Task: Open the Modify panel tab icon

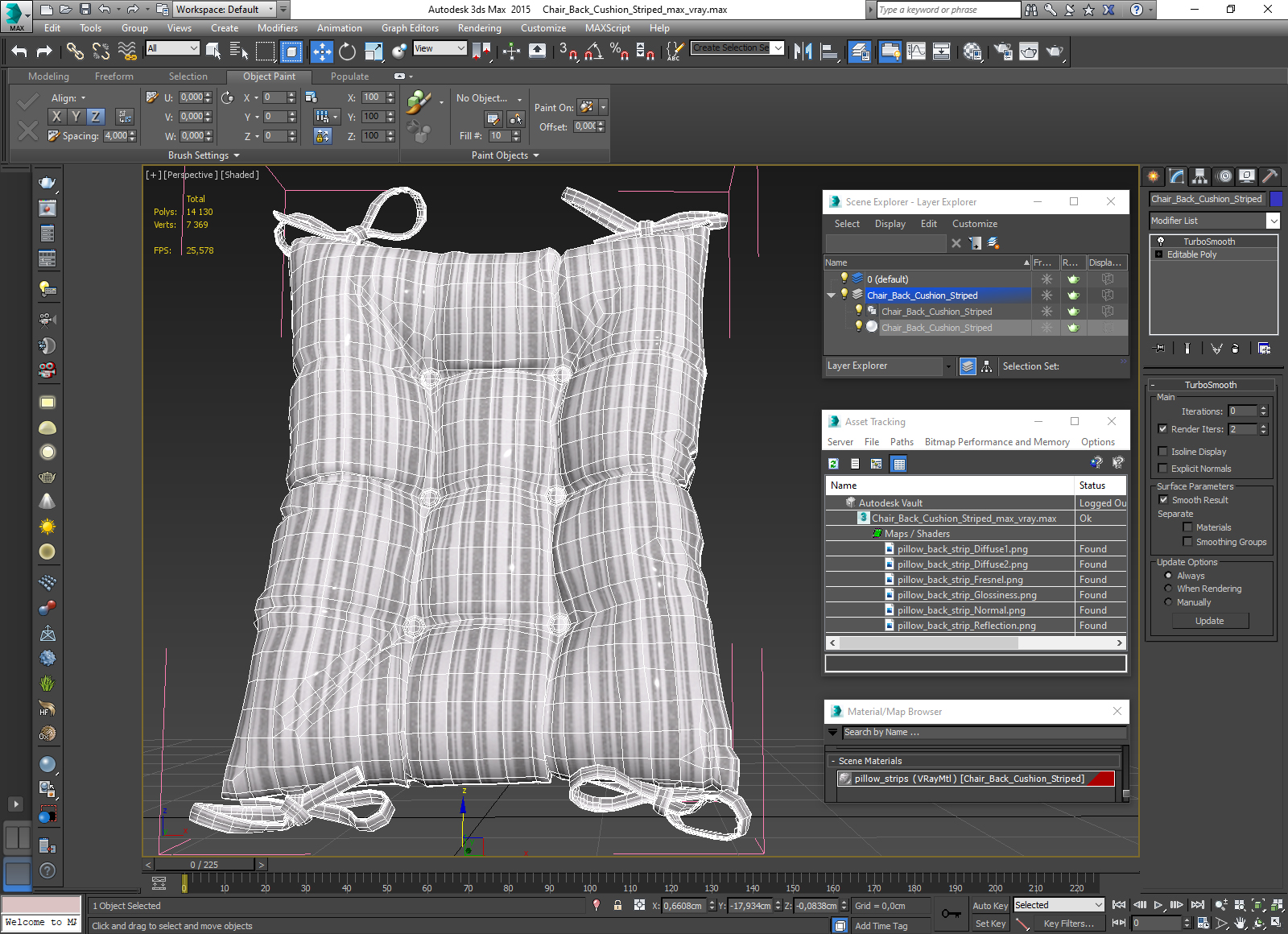Action: (1177, 176)
